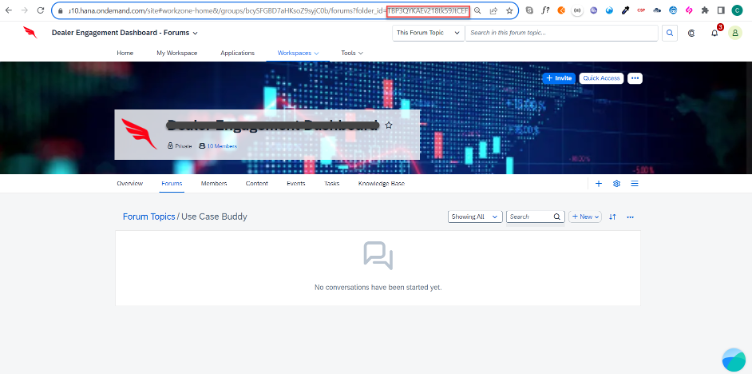Open 'This Forum Topic' search scope dropdown

pos(428,33)
